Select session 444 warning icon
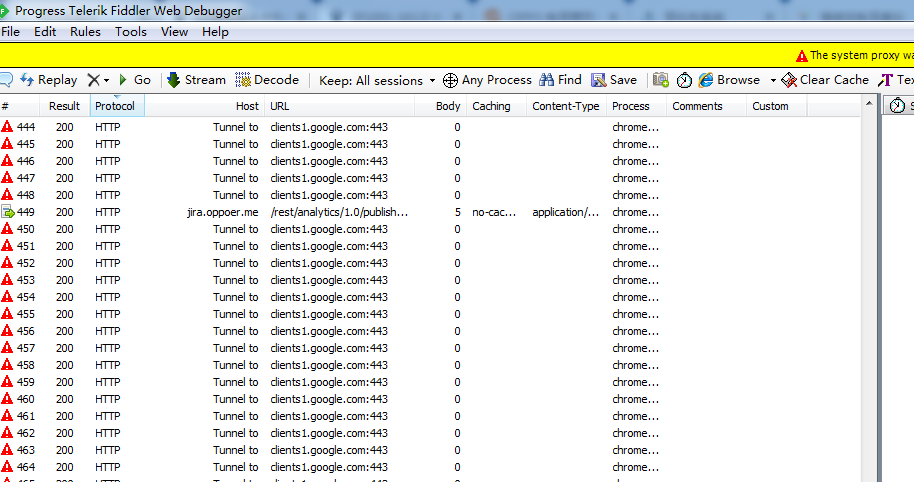This screenshot has height=482, width=914. [7, 126]
